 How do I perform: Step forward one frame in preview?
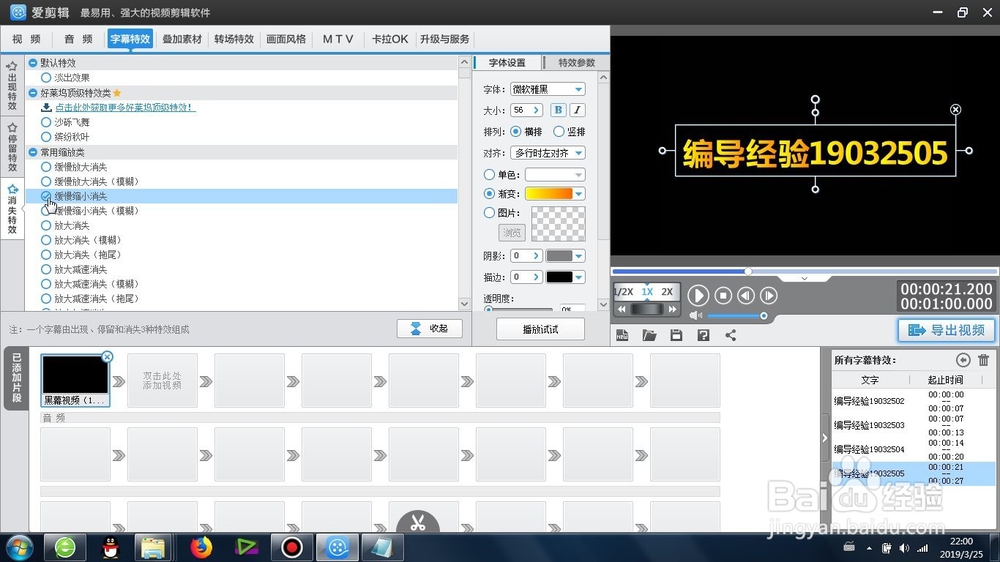tap(768, 295)
